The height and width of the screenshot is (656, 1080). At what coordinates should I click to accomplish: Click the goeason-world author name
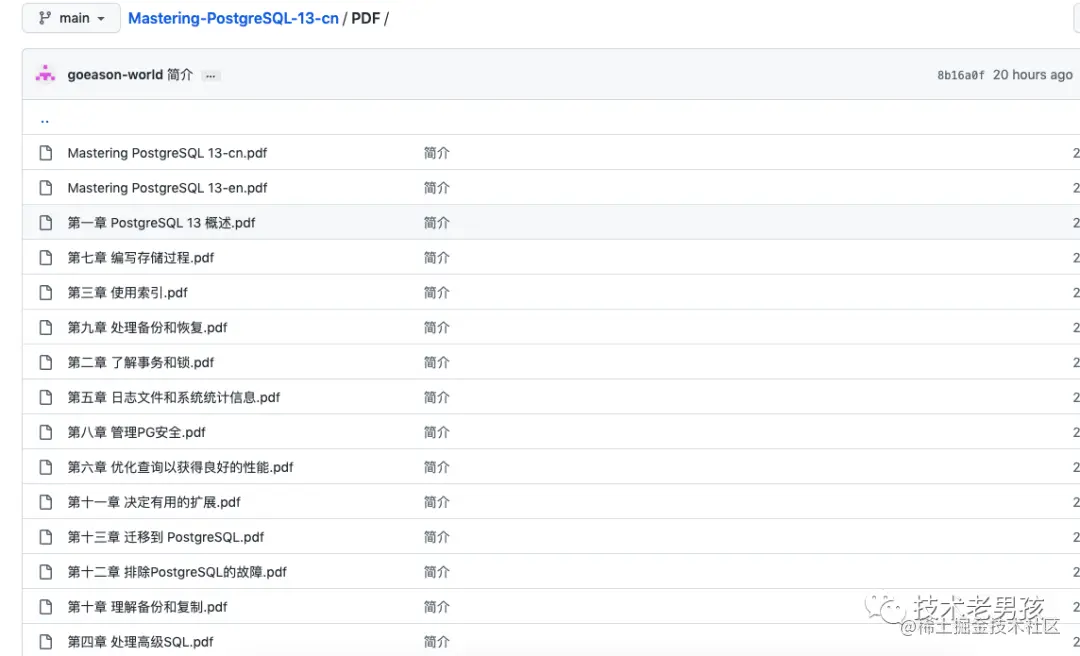(115, 74)
